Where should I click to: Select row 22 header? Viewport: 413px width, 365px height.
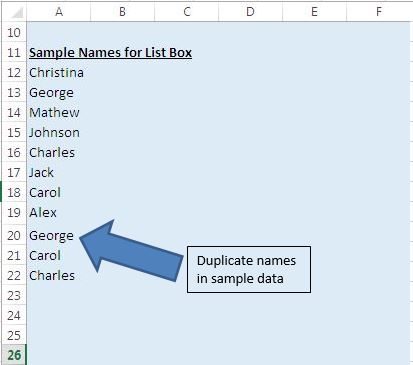point(14,275)
